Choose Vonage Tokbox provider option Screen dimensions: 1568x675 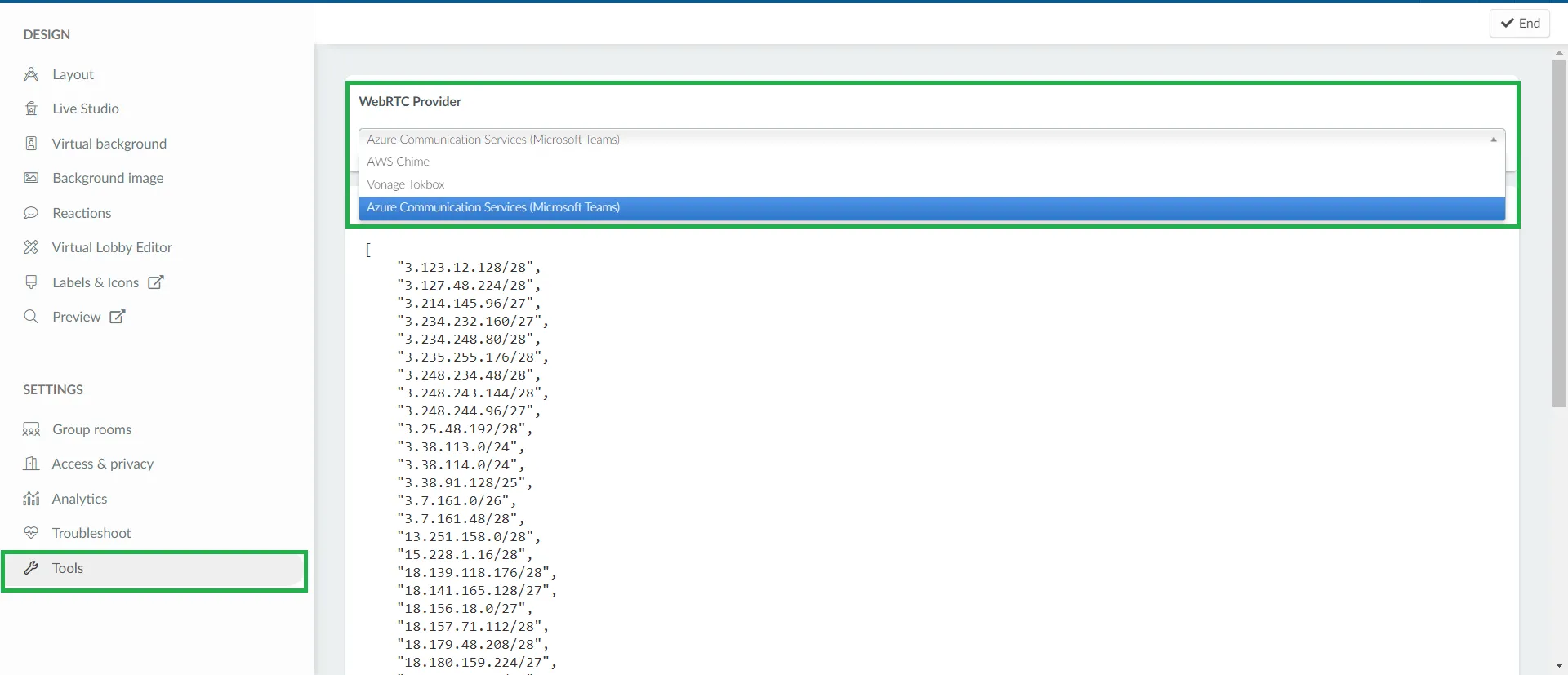pyautogui.click(x=932, y=184)
